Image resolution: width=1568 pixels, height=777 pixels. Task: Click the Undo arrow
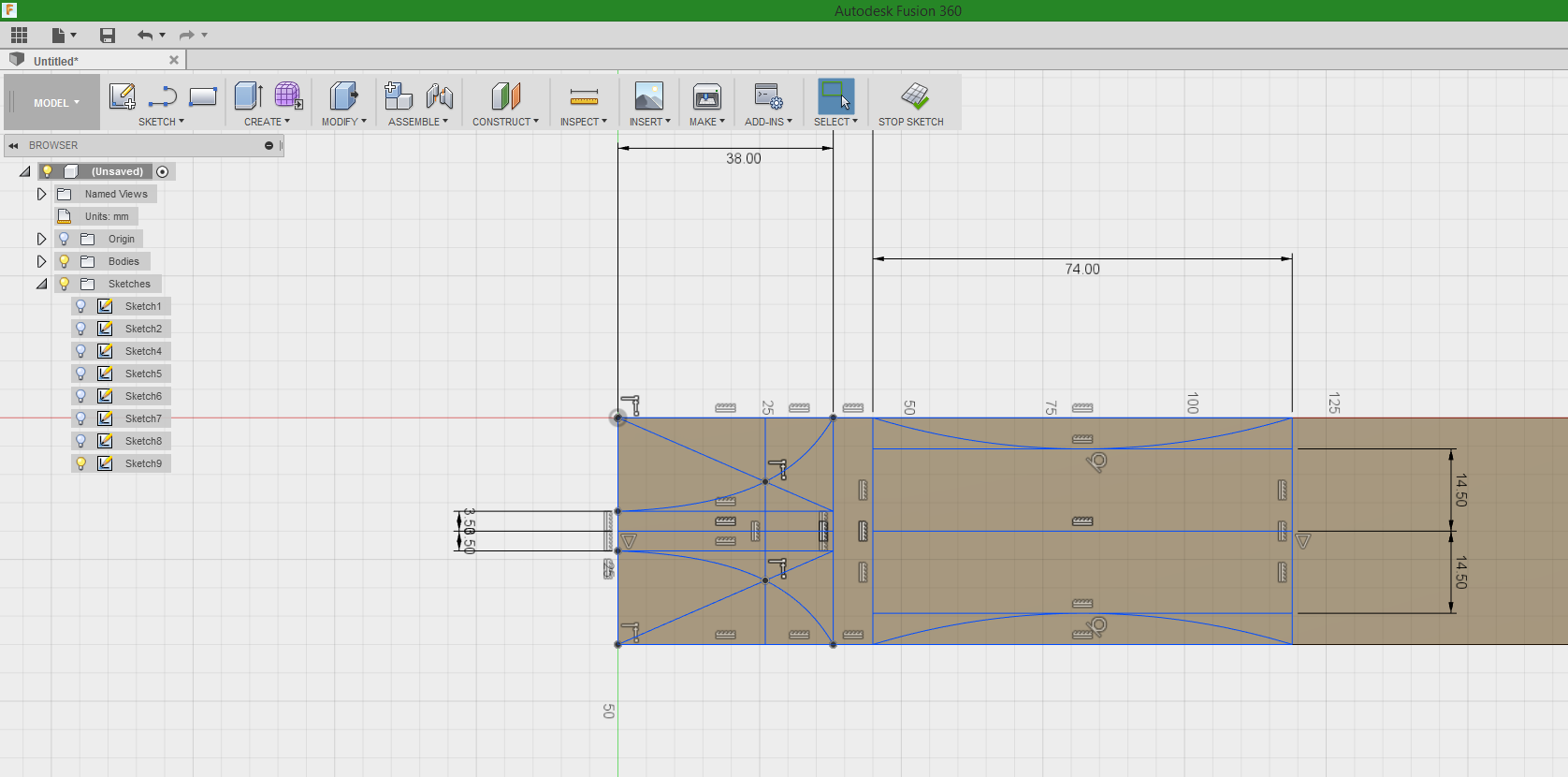pyautogui.click(x=144, y=36)
